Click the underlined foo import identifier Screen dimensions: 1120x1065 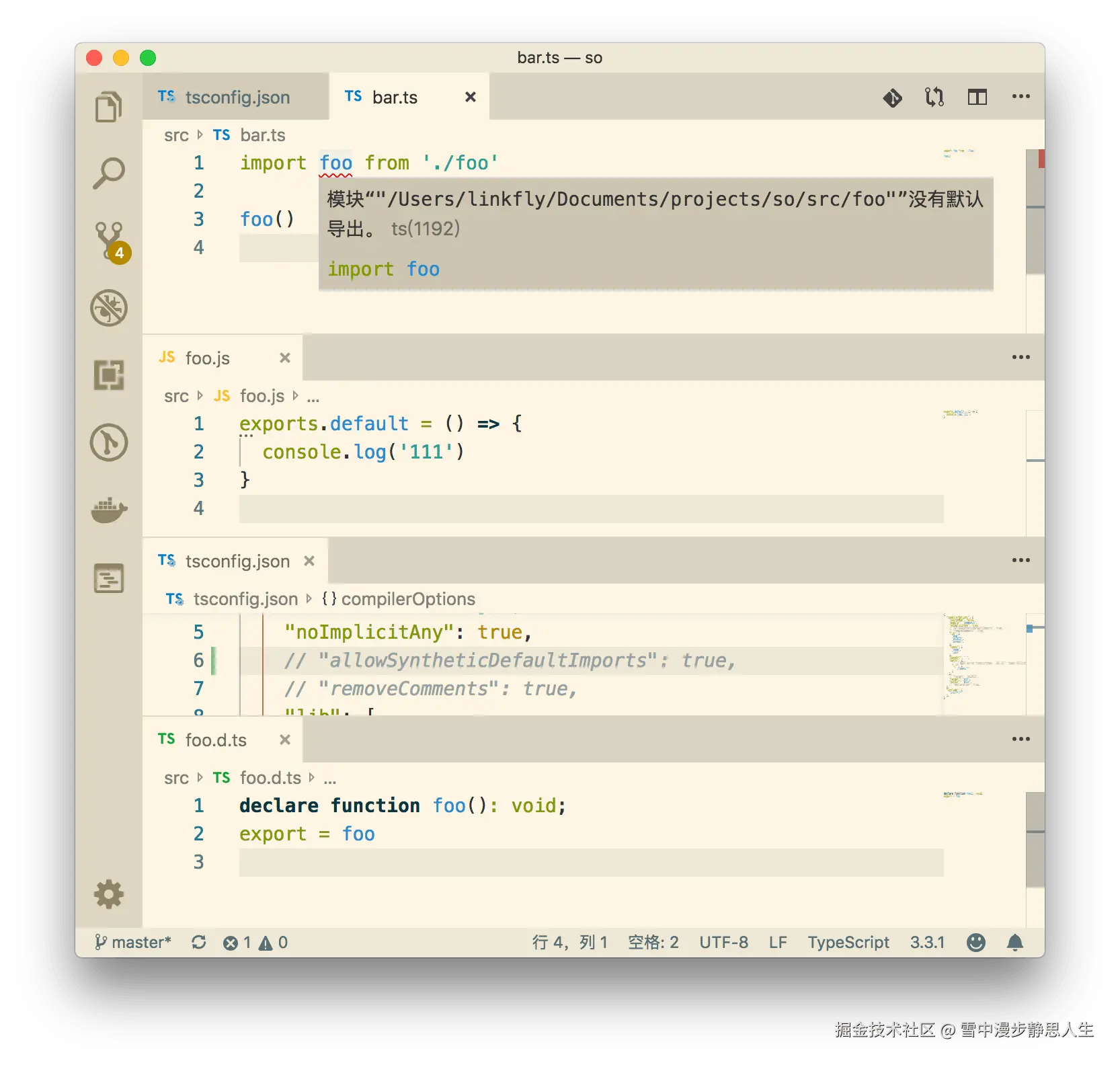tap(335, 163)
